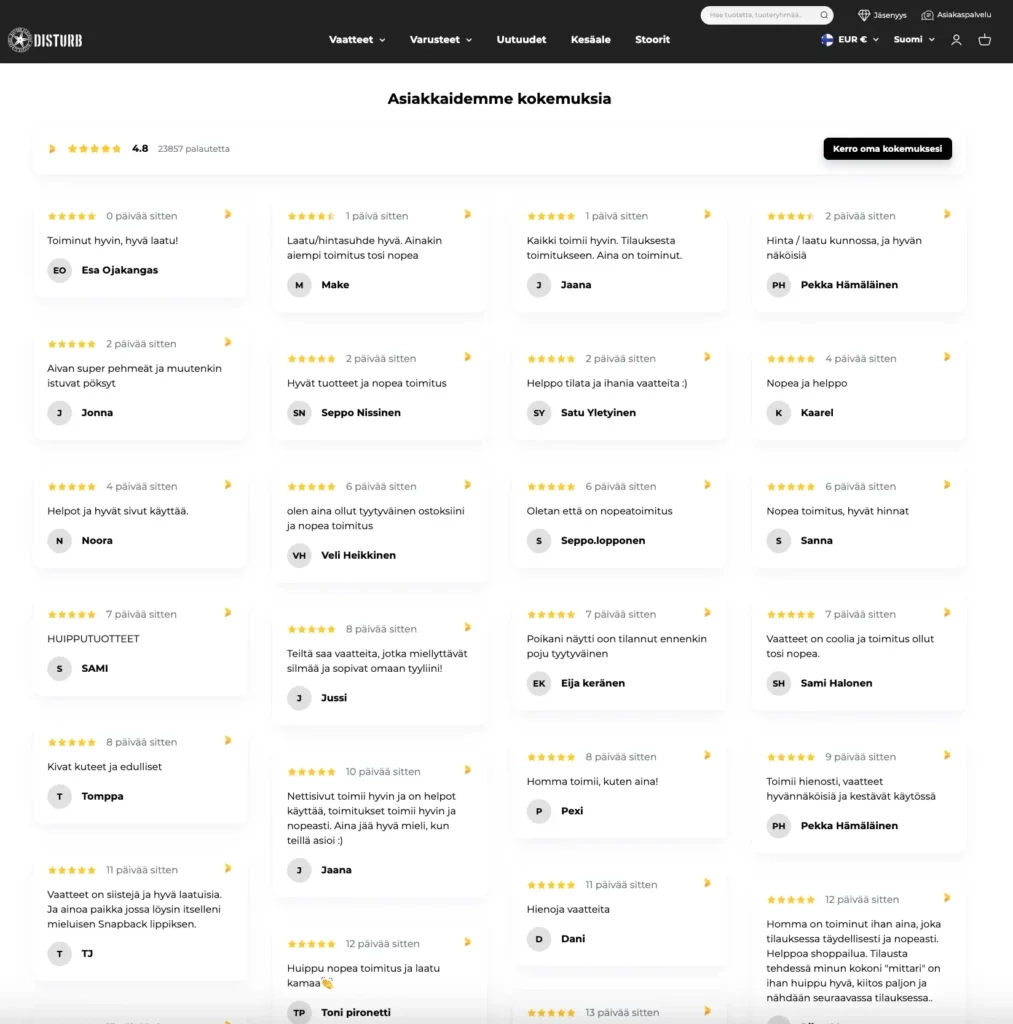Open the shopping cart icon
1013x1024 pixels.
coord(985,40)
